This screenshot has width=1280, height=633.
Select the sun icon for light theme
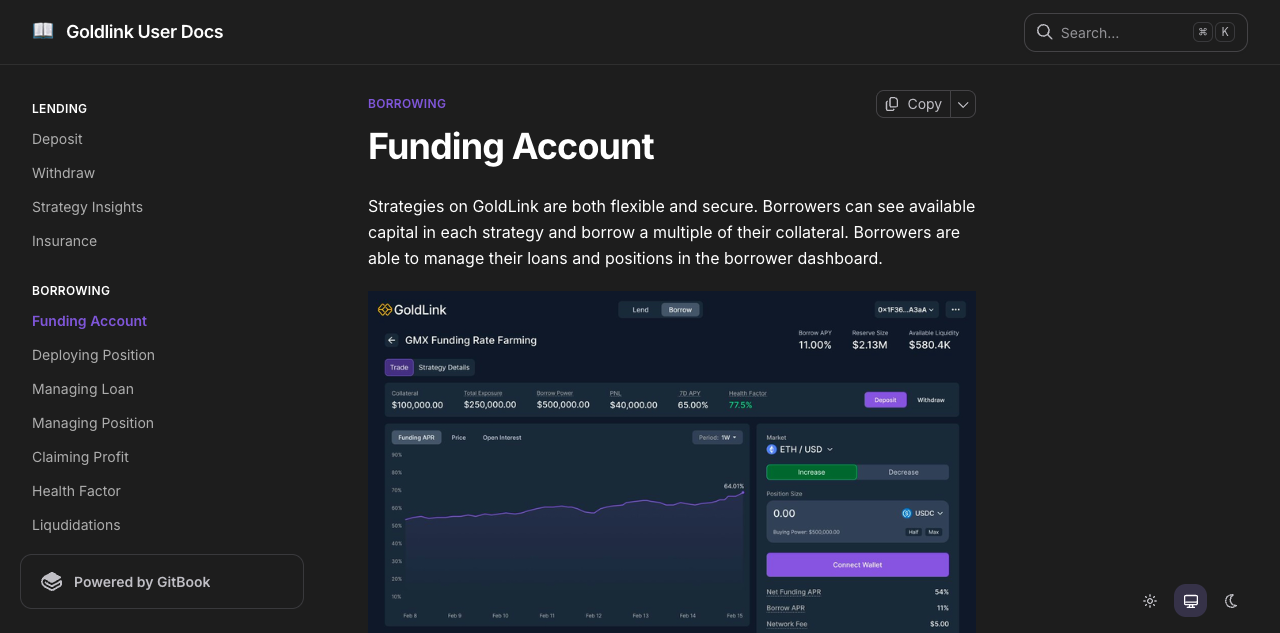[1150, 600]
